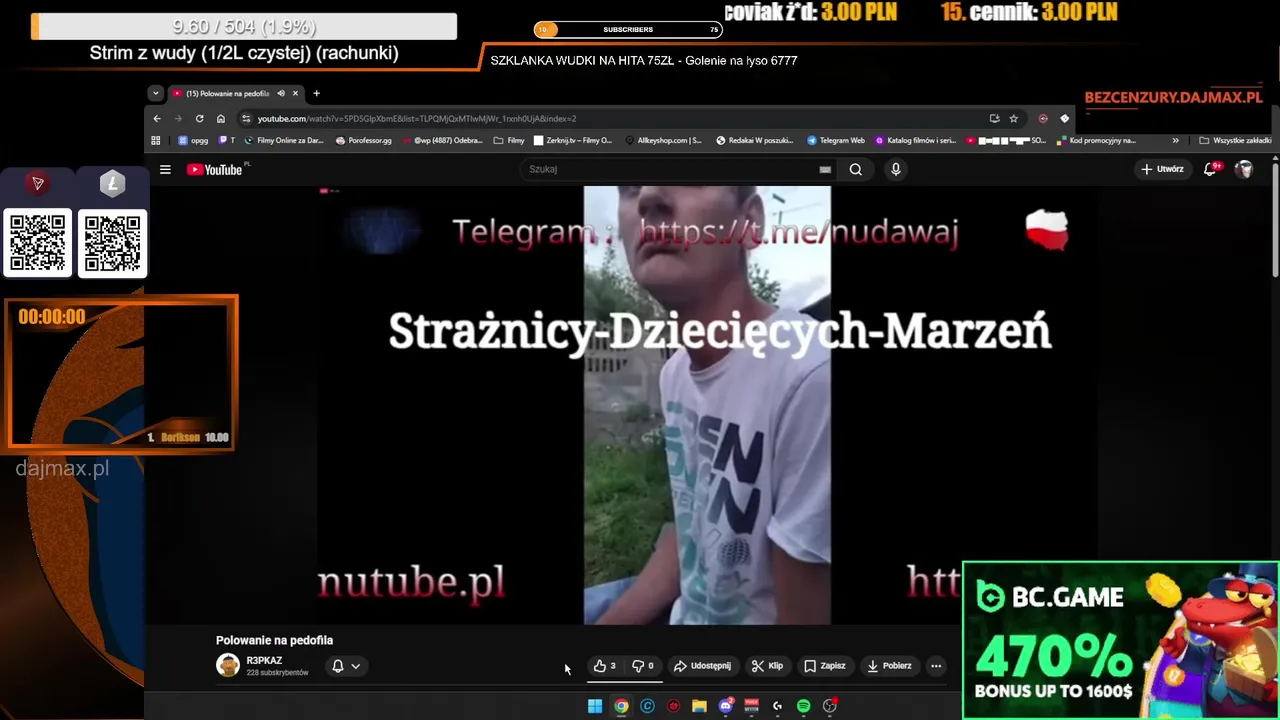Click the video player area
The width and height of the screenshot is (1280, 720).
click(707, 405)
